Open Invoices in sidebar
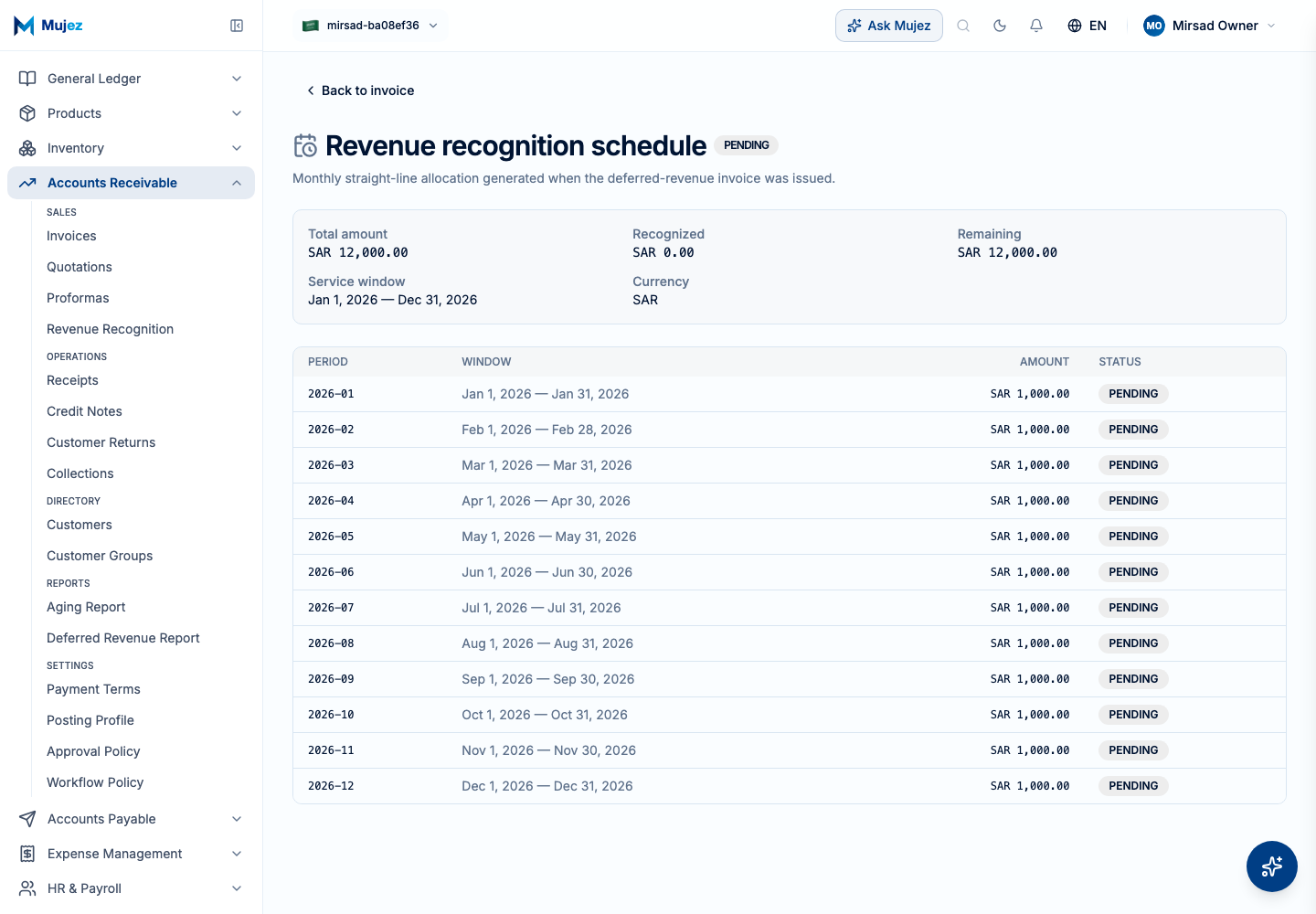 71,236
